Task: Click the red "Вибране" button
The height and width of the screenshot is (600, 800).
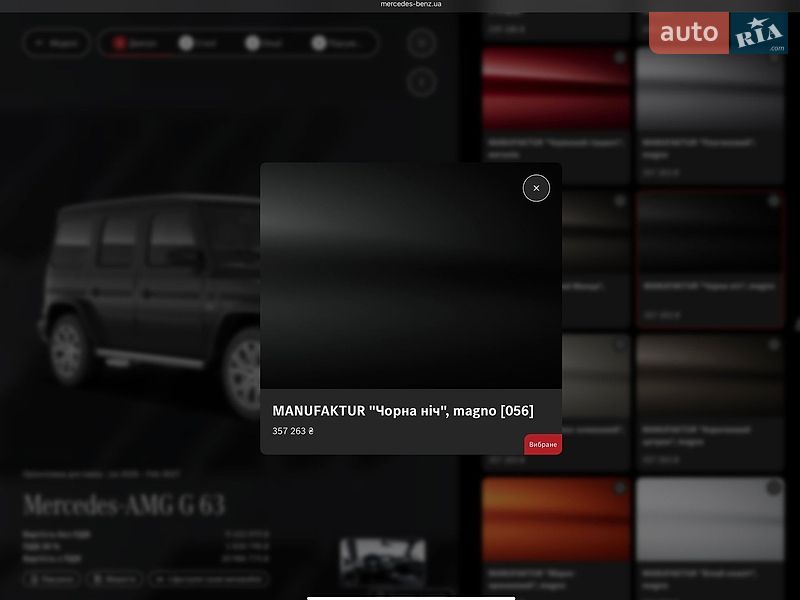Action: [x=543, y=444]
